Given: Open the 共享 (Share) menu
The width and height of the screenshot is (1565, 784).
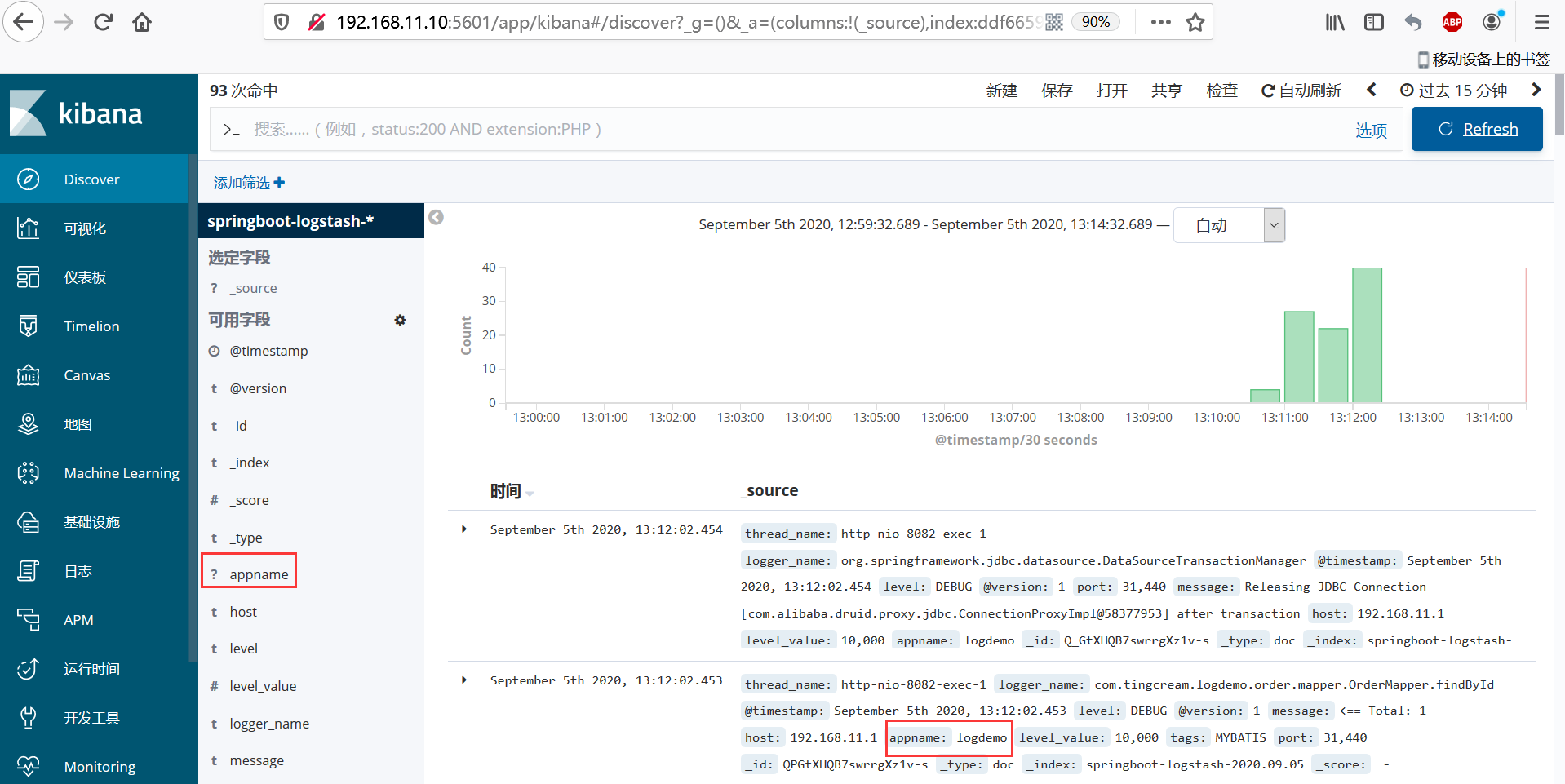Looking at the screenshot, I should coord(1166,91).
